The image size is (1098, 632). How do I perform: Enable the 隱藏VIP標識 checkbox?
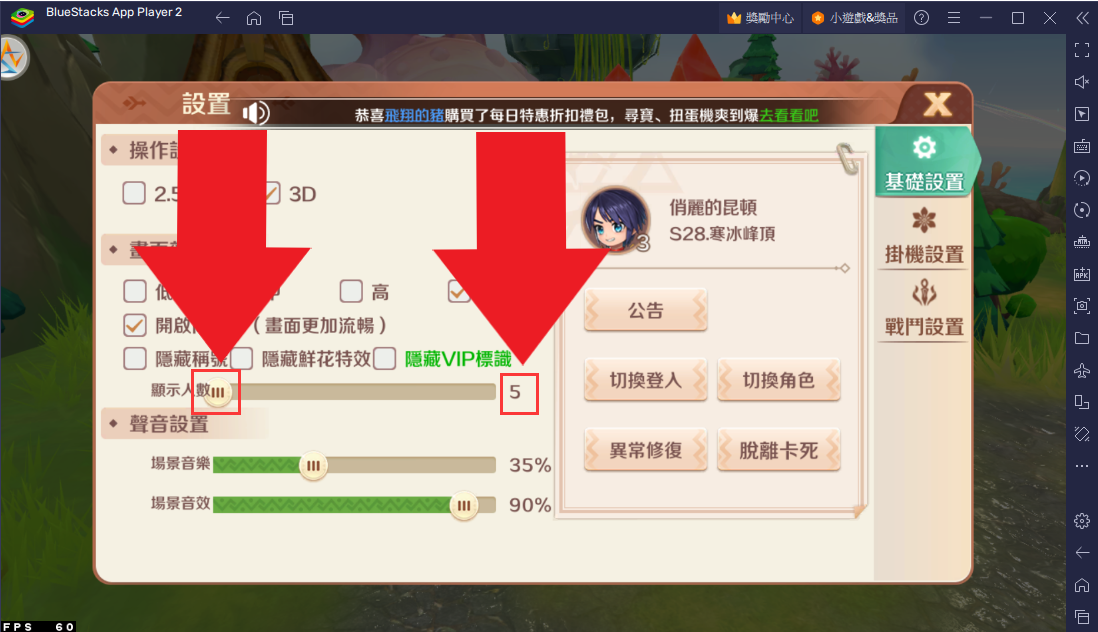(385, 359)
